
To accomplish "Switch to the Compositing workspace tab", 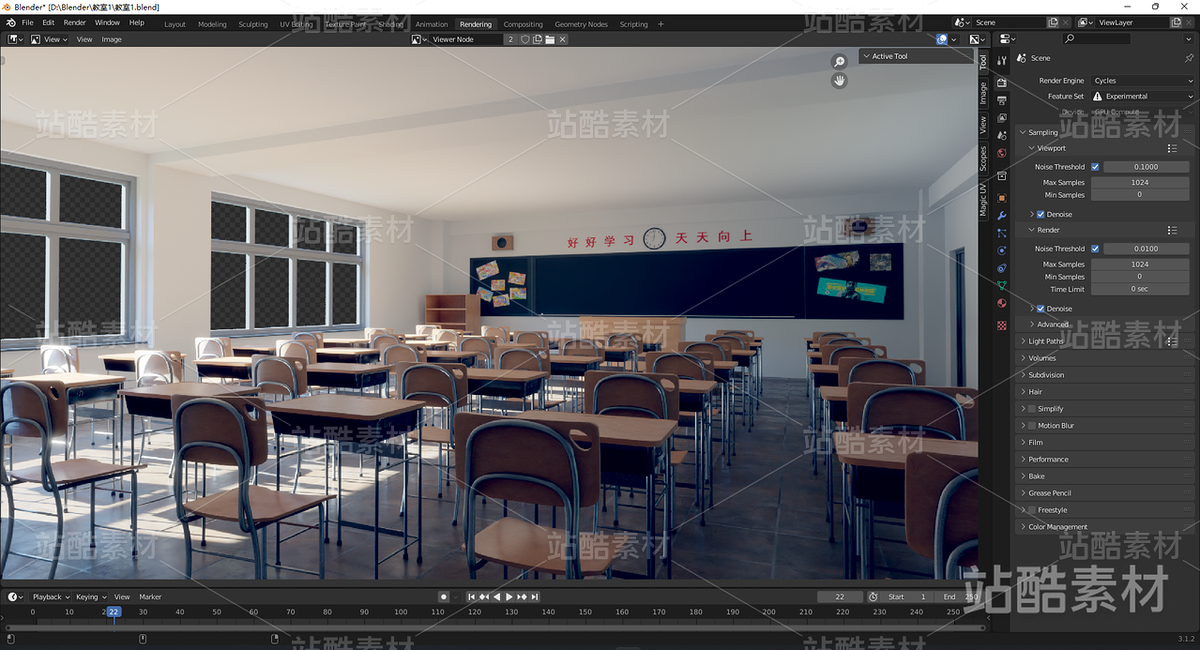I will (x=523, y=24).
